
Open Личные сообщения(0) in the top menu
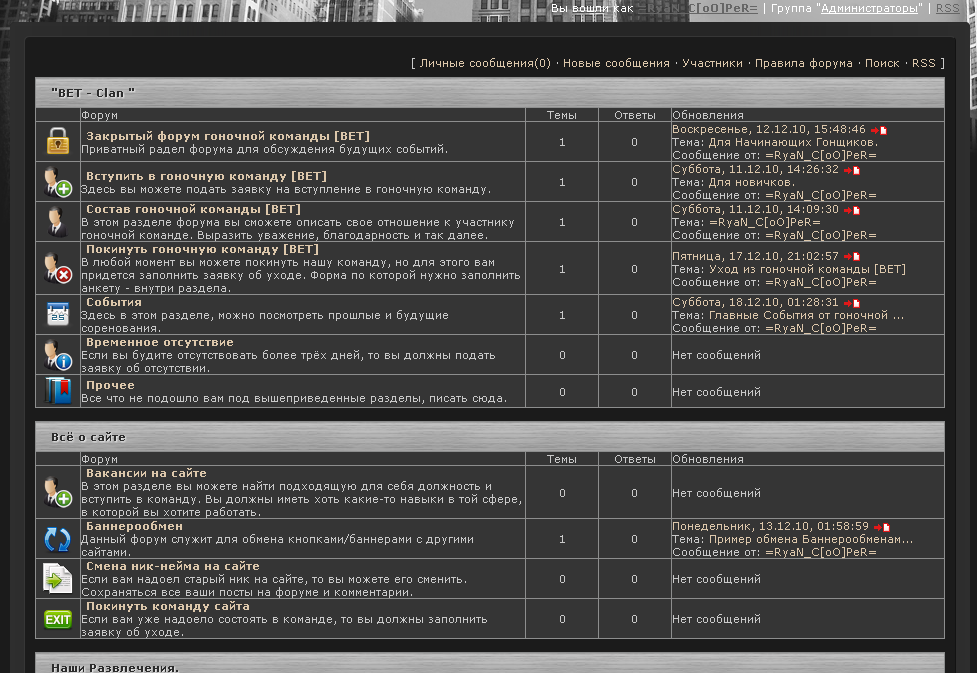485,63
